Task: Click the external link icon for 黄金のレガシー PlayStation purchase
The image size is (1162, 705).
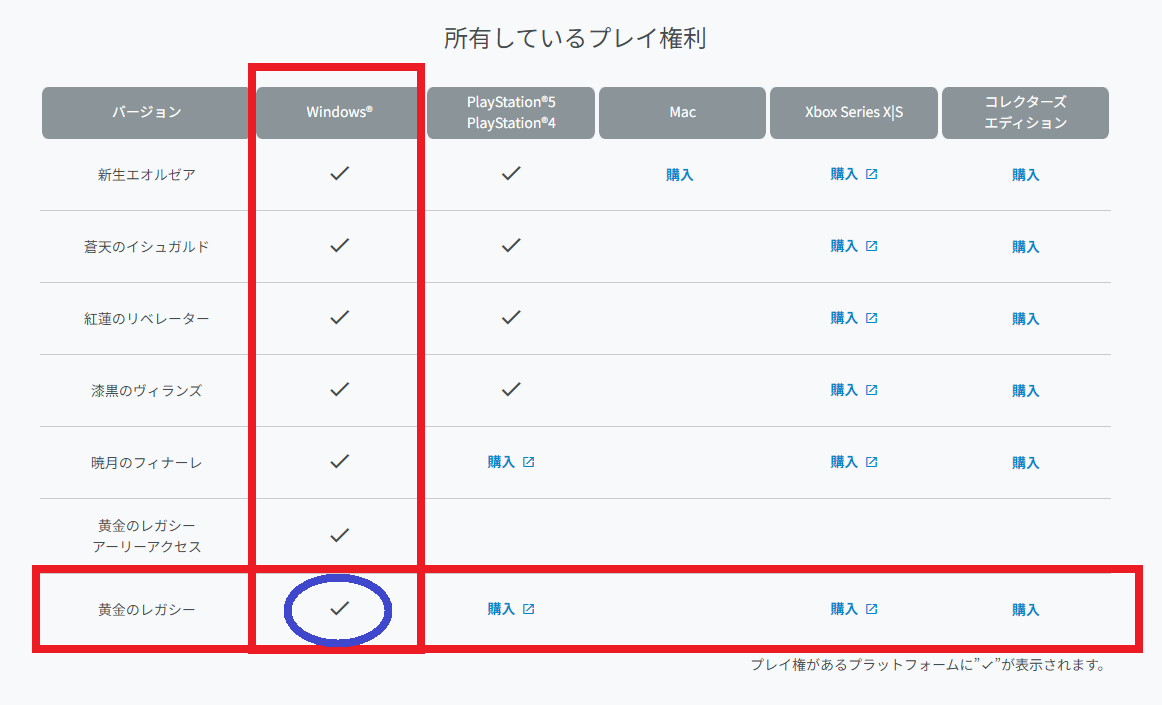Action: pos(530,608)
